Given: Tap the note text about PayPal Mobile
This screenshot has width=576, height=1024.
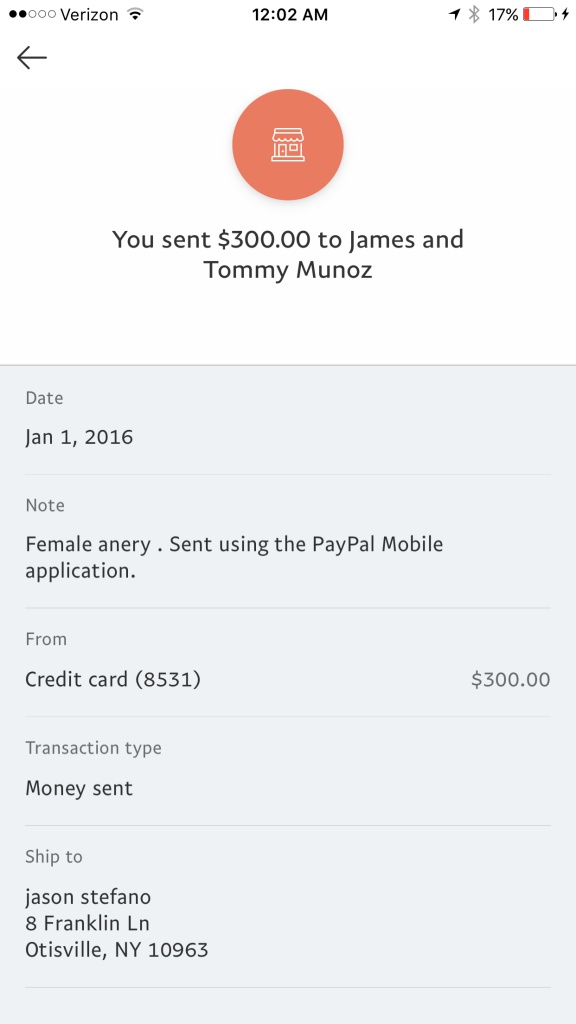Looking at the screenshot, I should 234,557.
